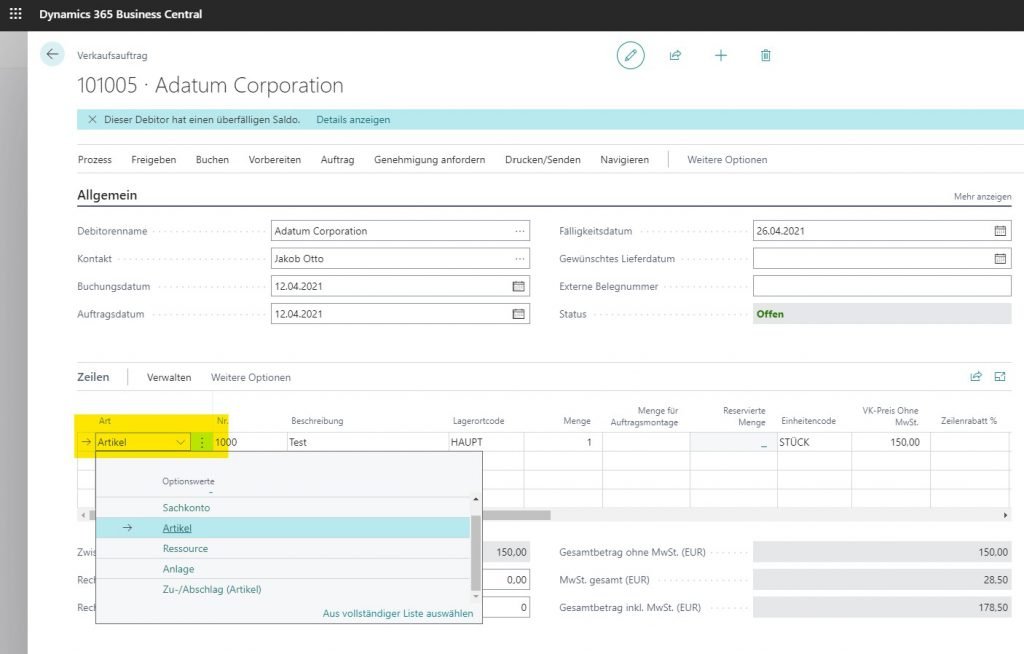Click the delete trash can icon
The width and height of the screenshot is (1024, 654).
pos(765,56)
